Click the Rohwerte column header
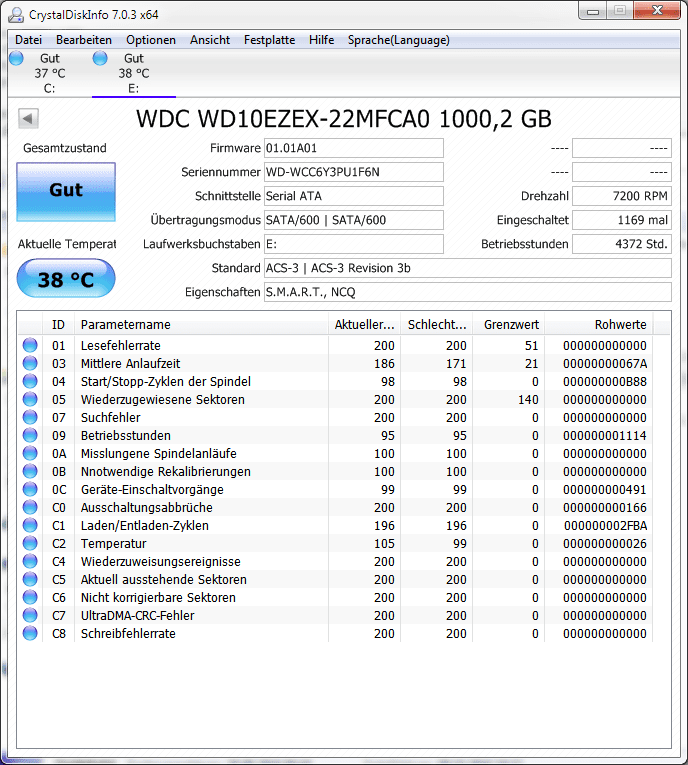The width and height of the screenshot is (688, 765). [x=599, y=324]
